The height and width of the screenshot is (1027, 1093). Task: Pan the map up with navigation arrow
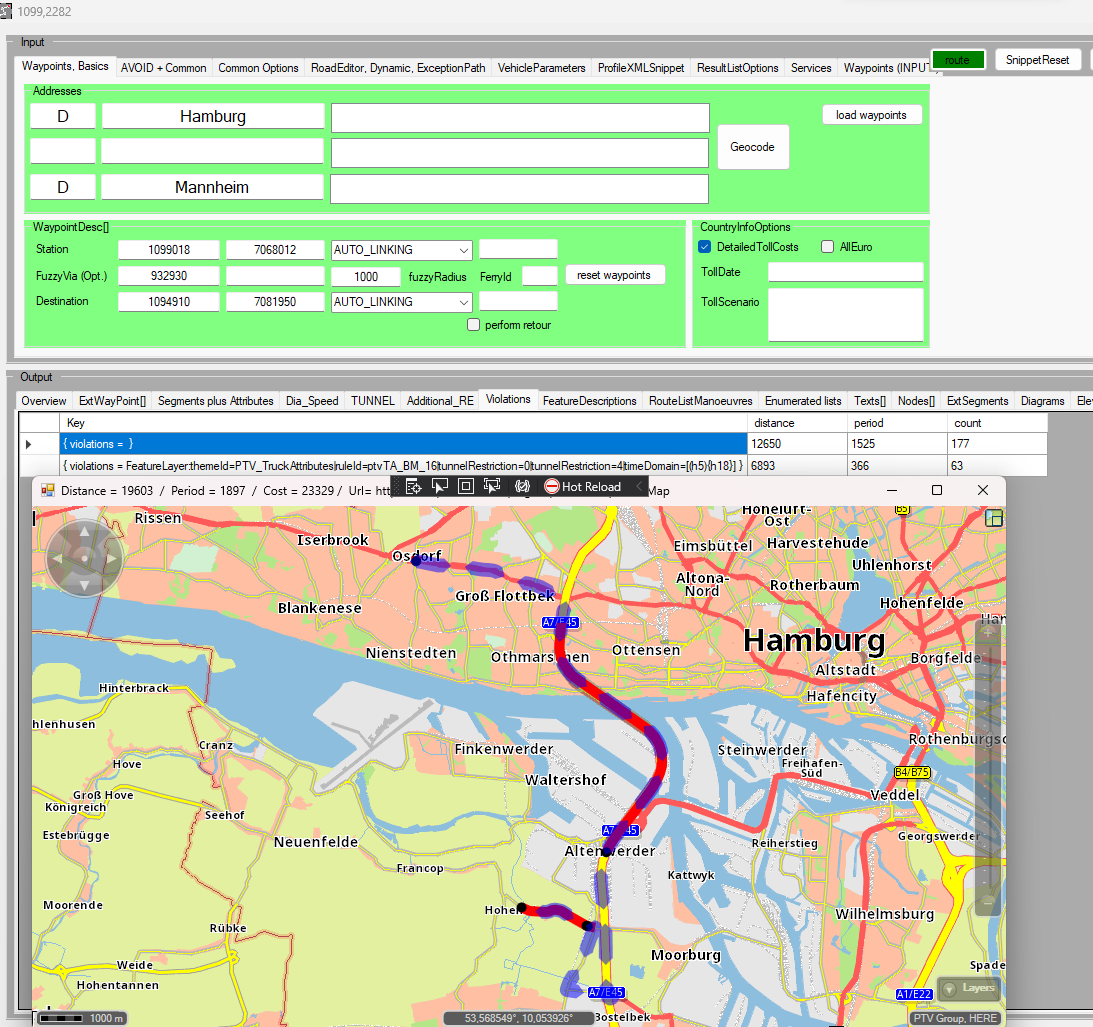click(x=85, y=532)
